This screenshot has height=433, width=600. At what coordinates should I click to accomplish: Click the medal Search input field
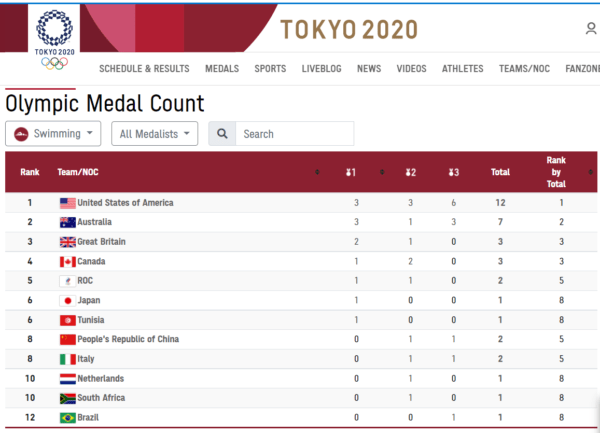295,134
